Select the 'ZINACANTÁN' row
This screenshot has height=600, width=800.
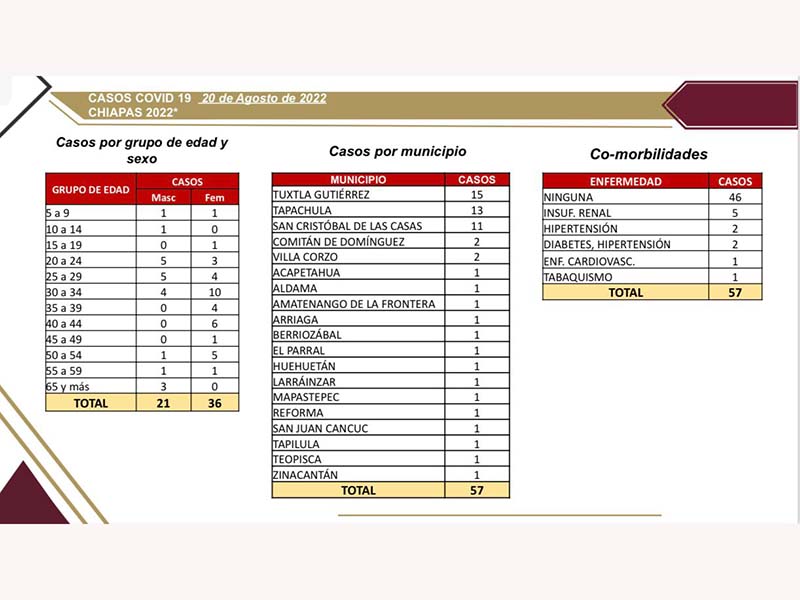point(391,474)
